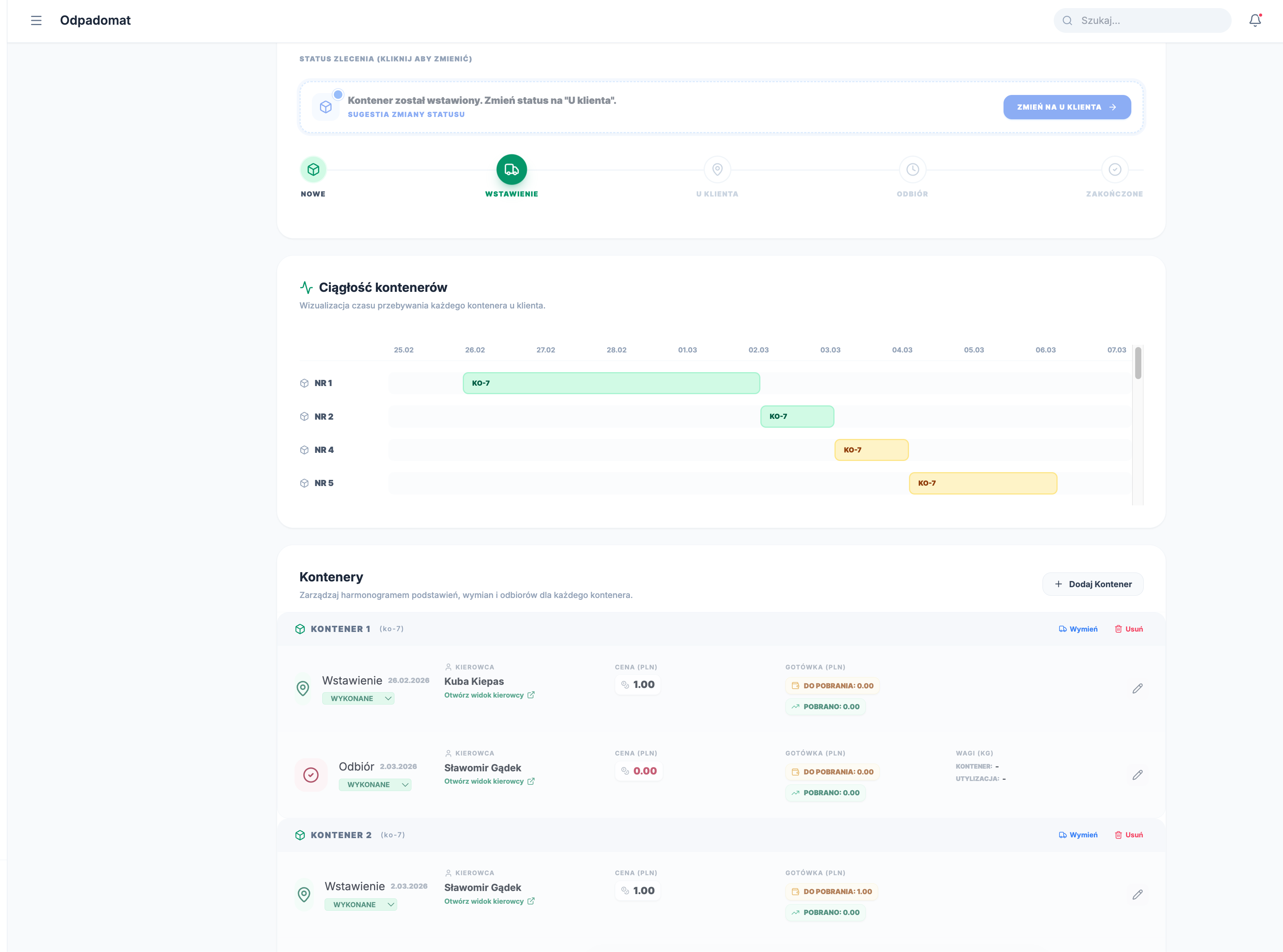Click the Kontener 1 header cube icon

[x=300, y=629]
